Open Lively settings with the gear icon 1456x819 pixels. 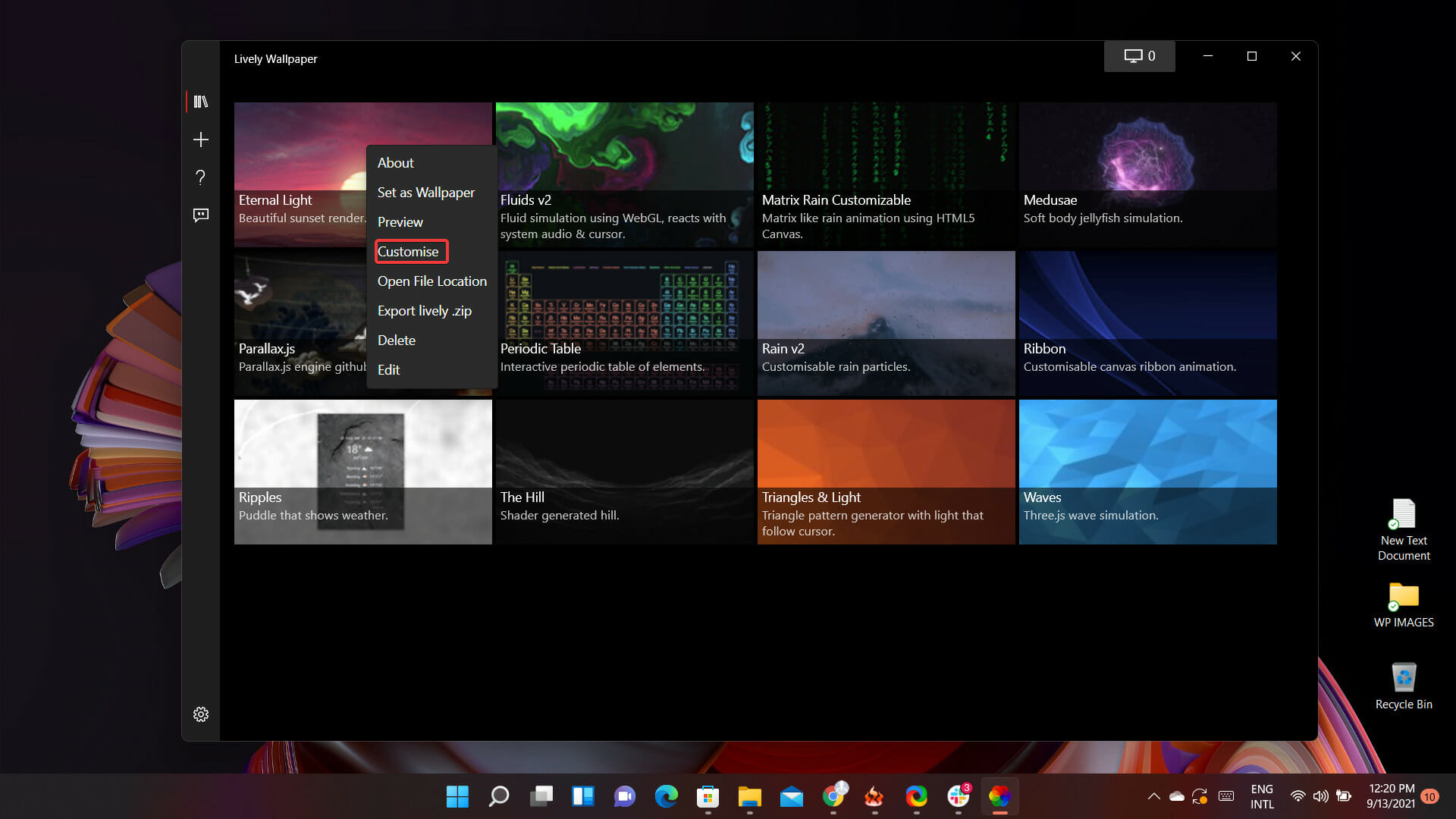coord(200,714)
